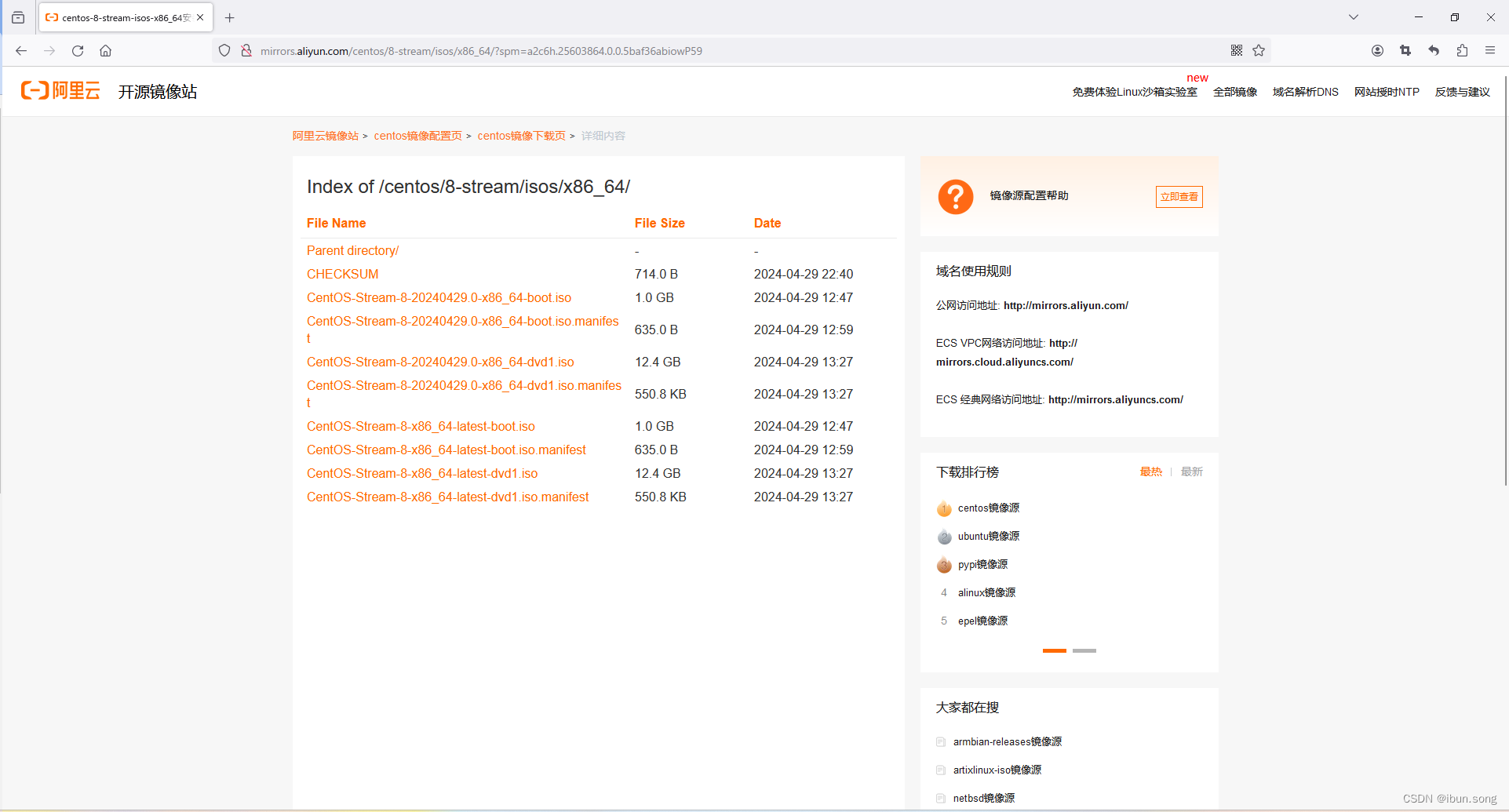Open http://mirrors.aliyuncs.com/ address link

(1115, 400)
